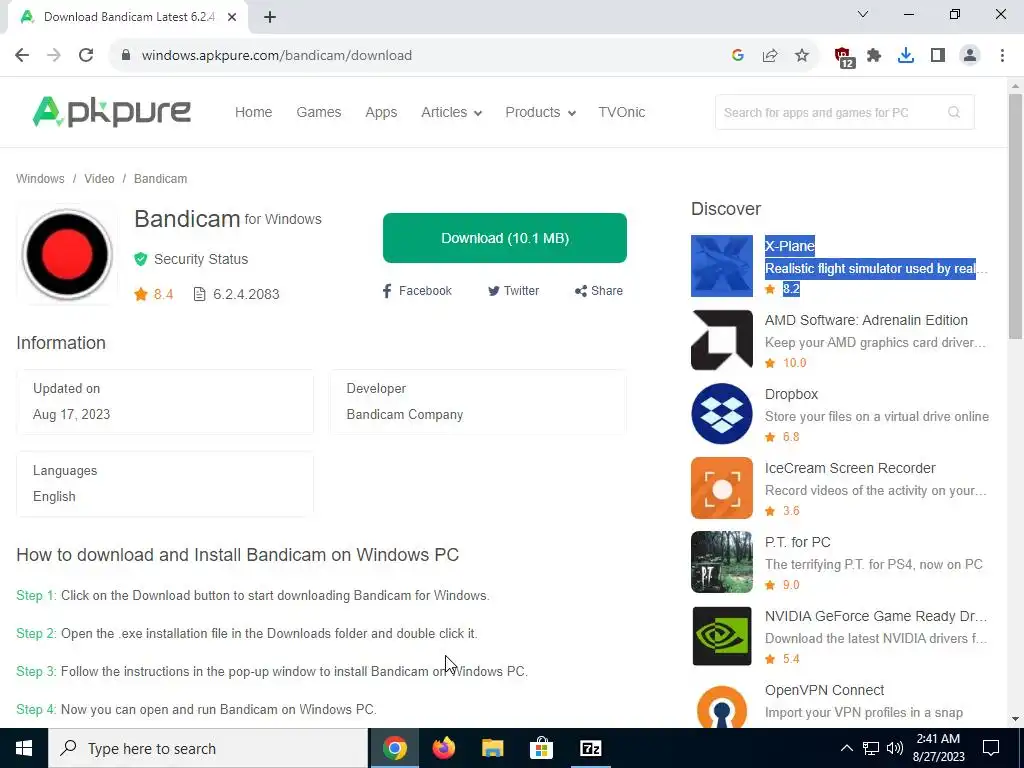Share on Facebook link
Image resolution: width=1024 pixels, height=768 pixels.
tap(417, 291)
